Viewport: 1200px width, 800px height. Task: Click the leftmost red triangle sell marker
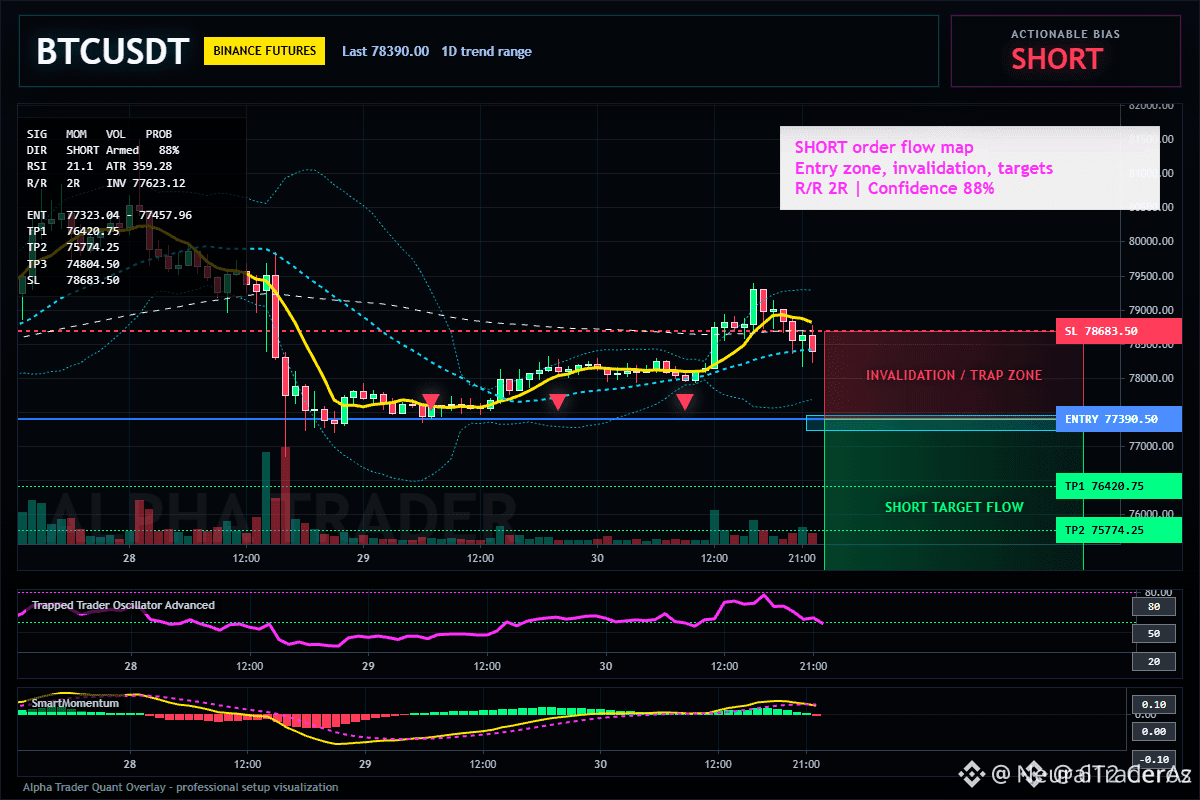pos(430,402)
